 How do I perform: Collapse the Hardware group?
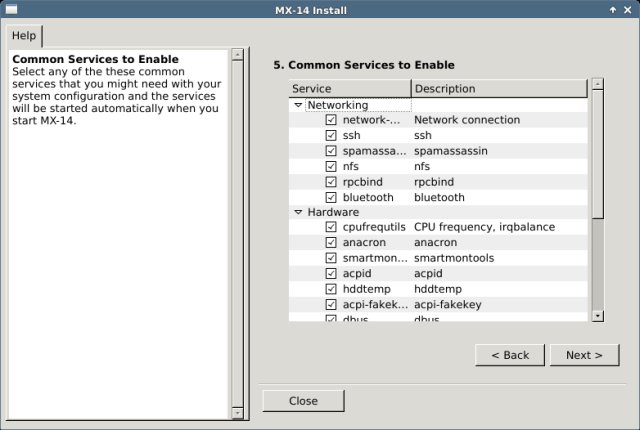tap(298, 212)
